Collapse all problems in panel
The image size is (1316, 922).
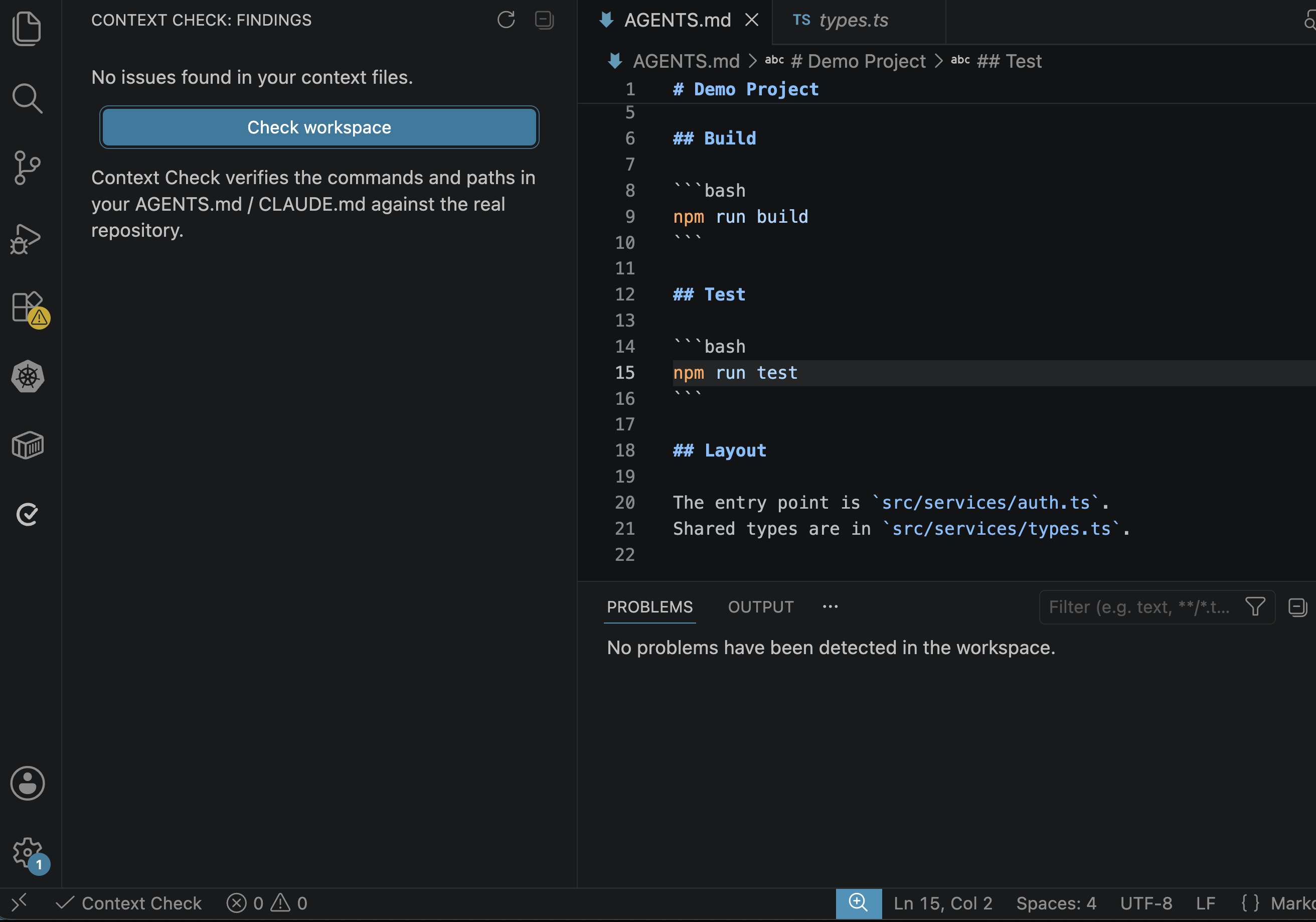point(1297,606)
